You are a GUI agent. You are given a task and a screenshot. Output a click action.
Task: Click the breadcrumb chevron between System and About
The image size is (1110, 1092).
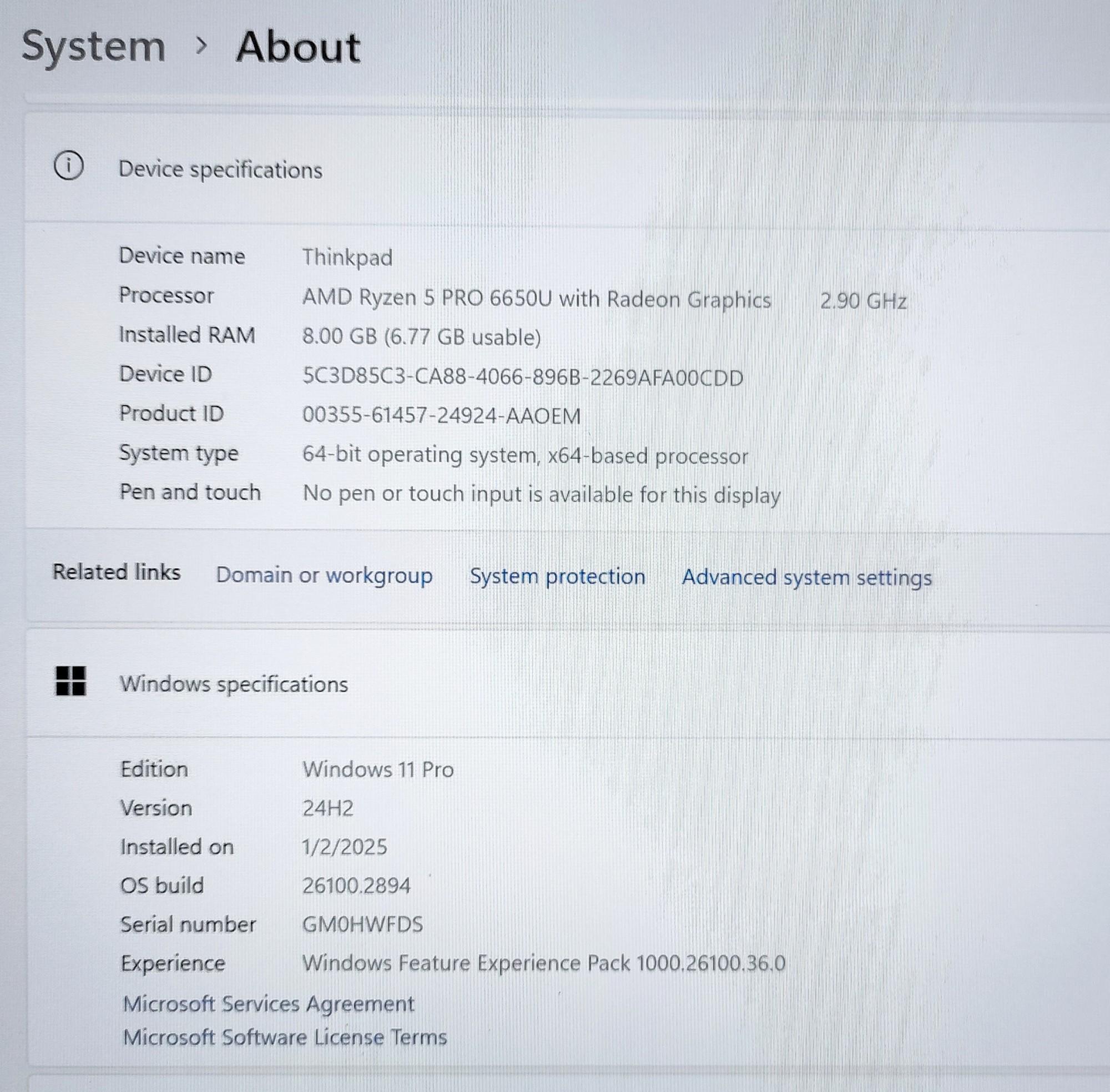[201, 46]
